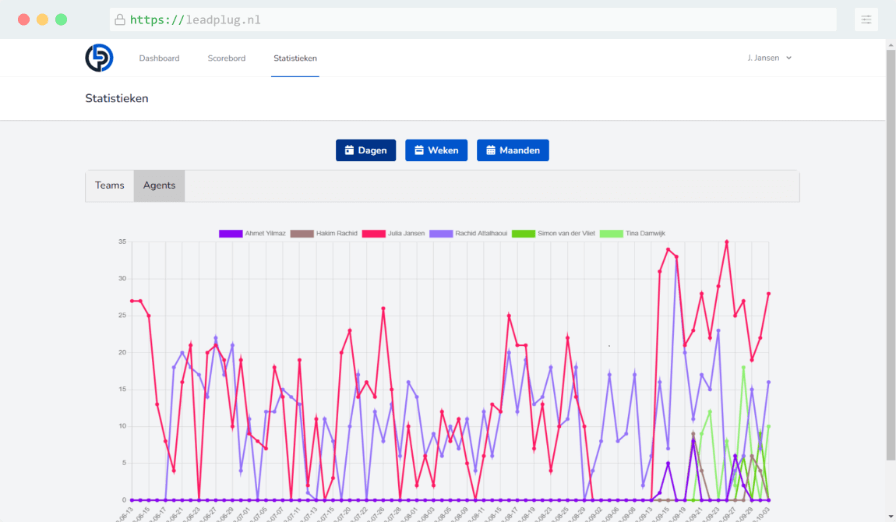The height and width of the screenshot is (522, 896).
Task: Hide Hakim Rachid line via legend
Action: pos(335,233)
